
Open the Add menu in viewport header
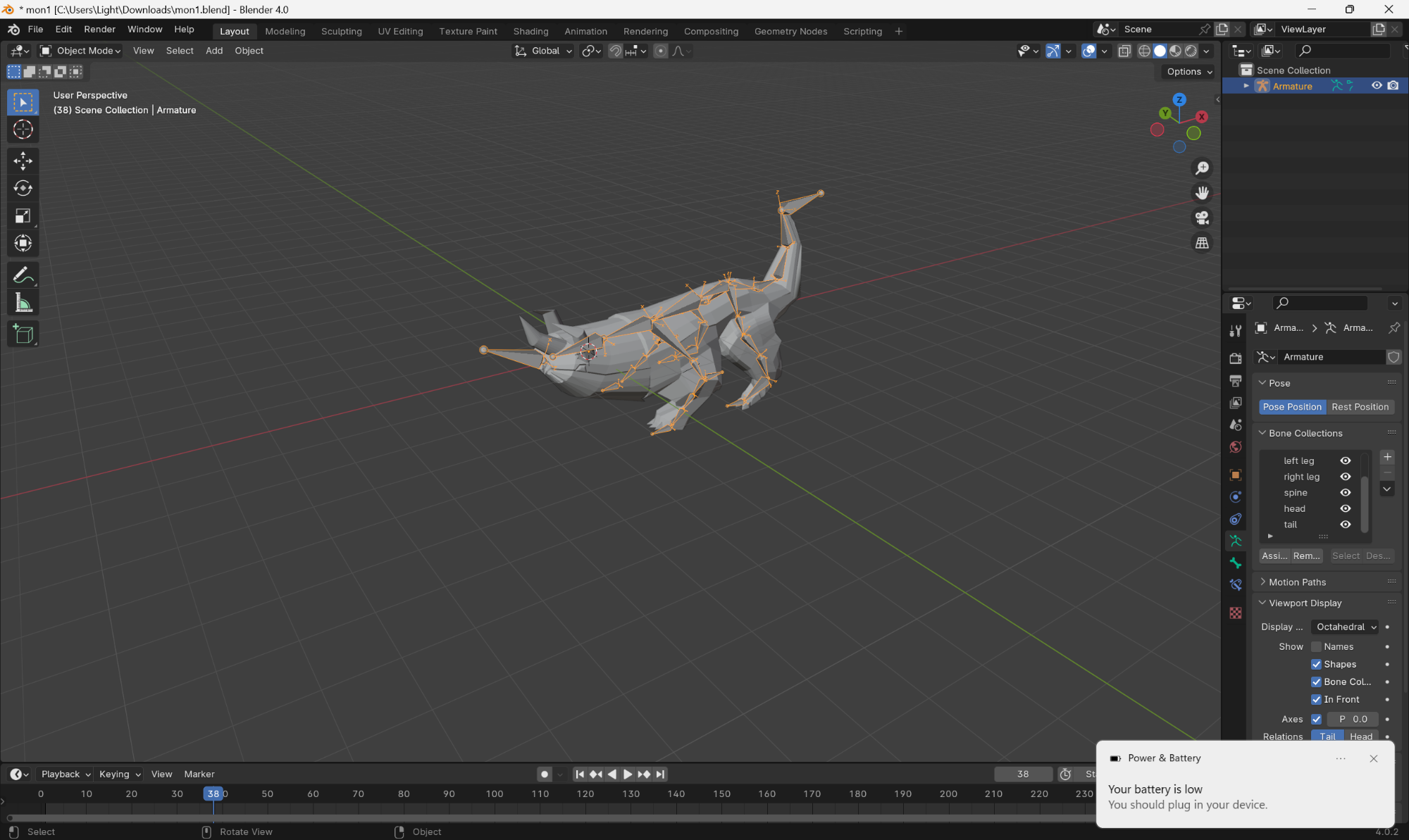point(214,51)
